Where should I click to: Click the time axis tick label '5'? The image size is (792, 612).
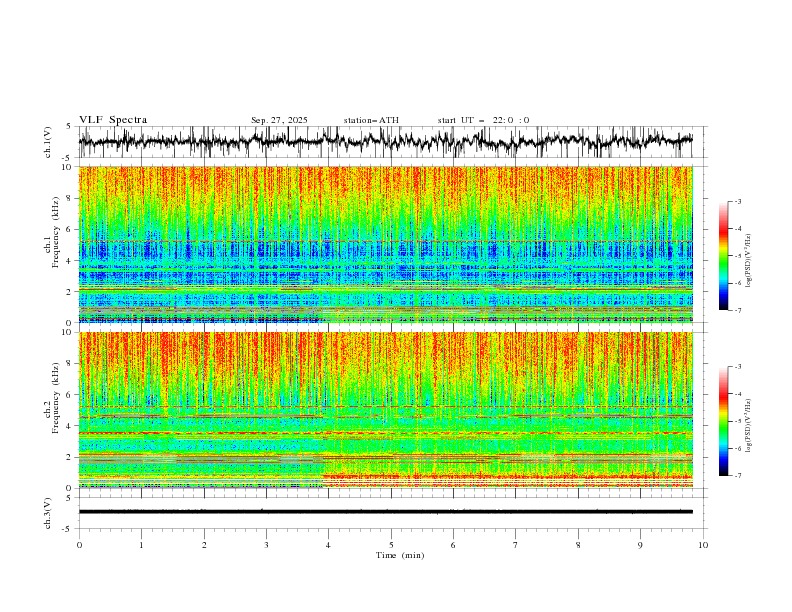[391, 545]
